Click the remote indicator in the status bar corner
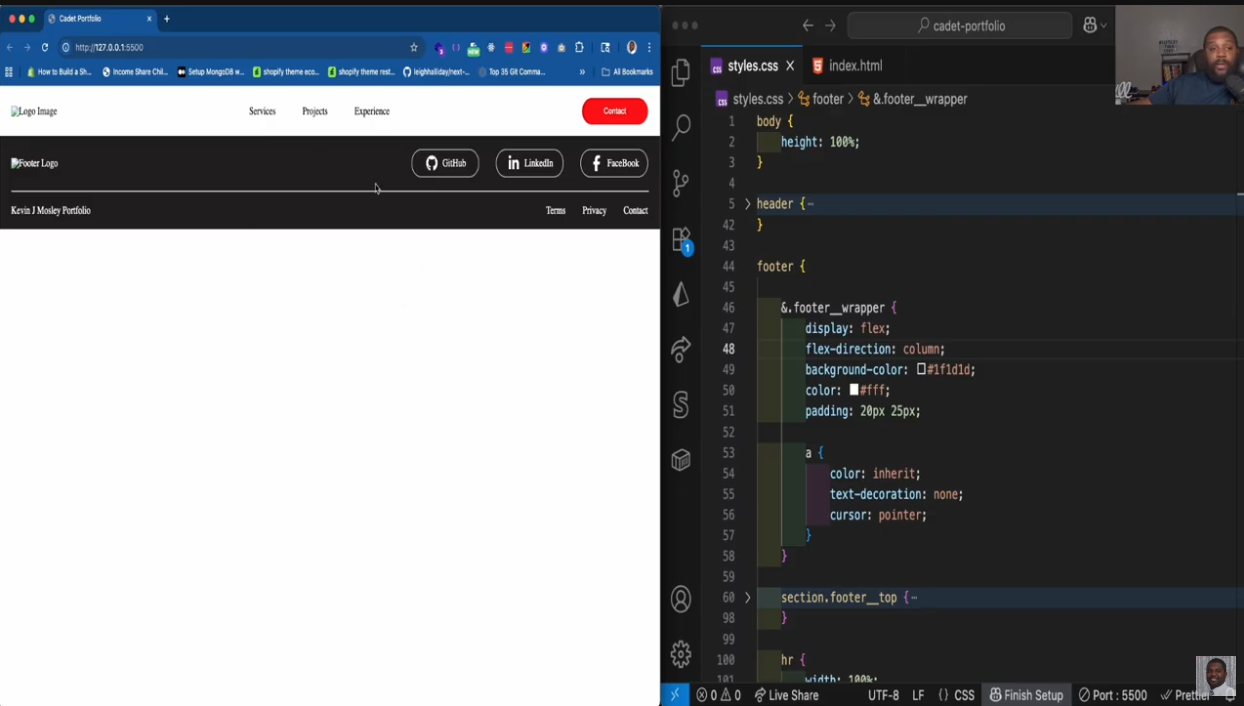This screenshot has height=706, width=1244. click(x=675, y=694)
